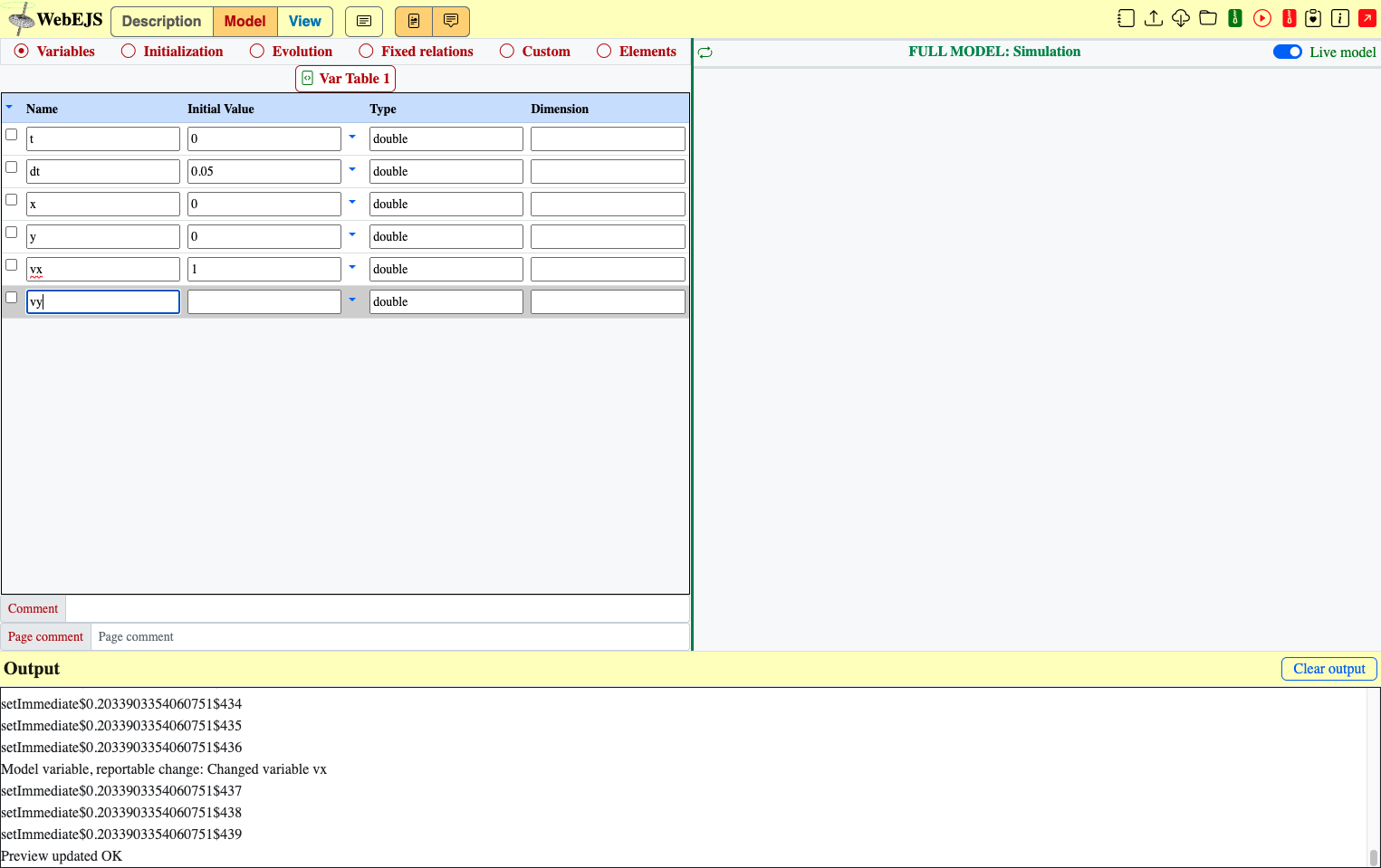
Task: Open the dropdown arrow in row dt
Action: 352,170
